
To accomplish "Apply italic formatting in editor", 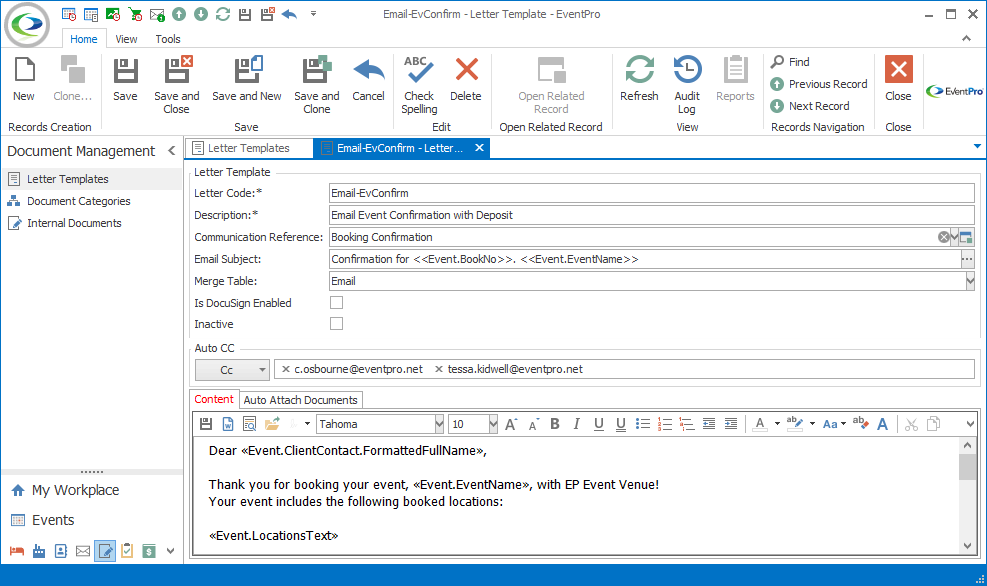I will click(x=576, y=424).
